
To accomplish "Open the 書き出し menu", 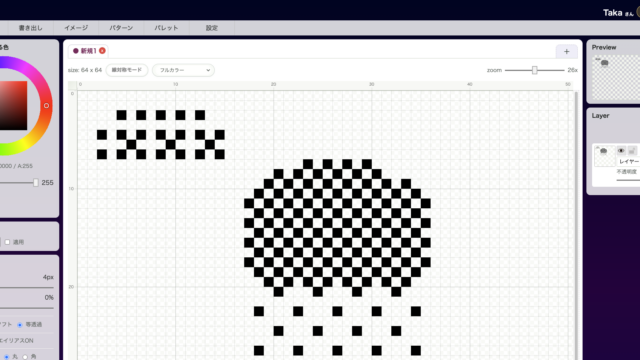I will pos(31,28).
